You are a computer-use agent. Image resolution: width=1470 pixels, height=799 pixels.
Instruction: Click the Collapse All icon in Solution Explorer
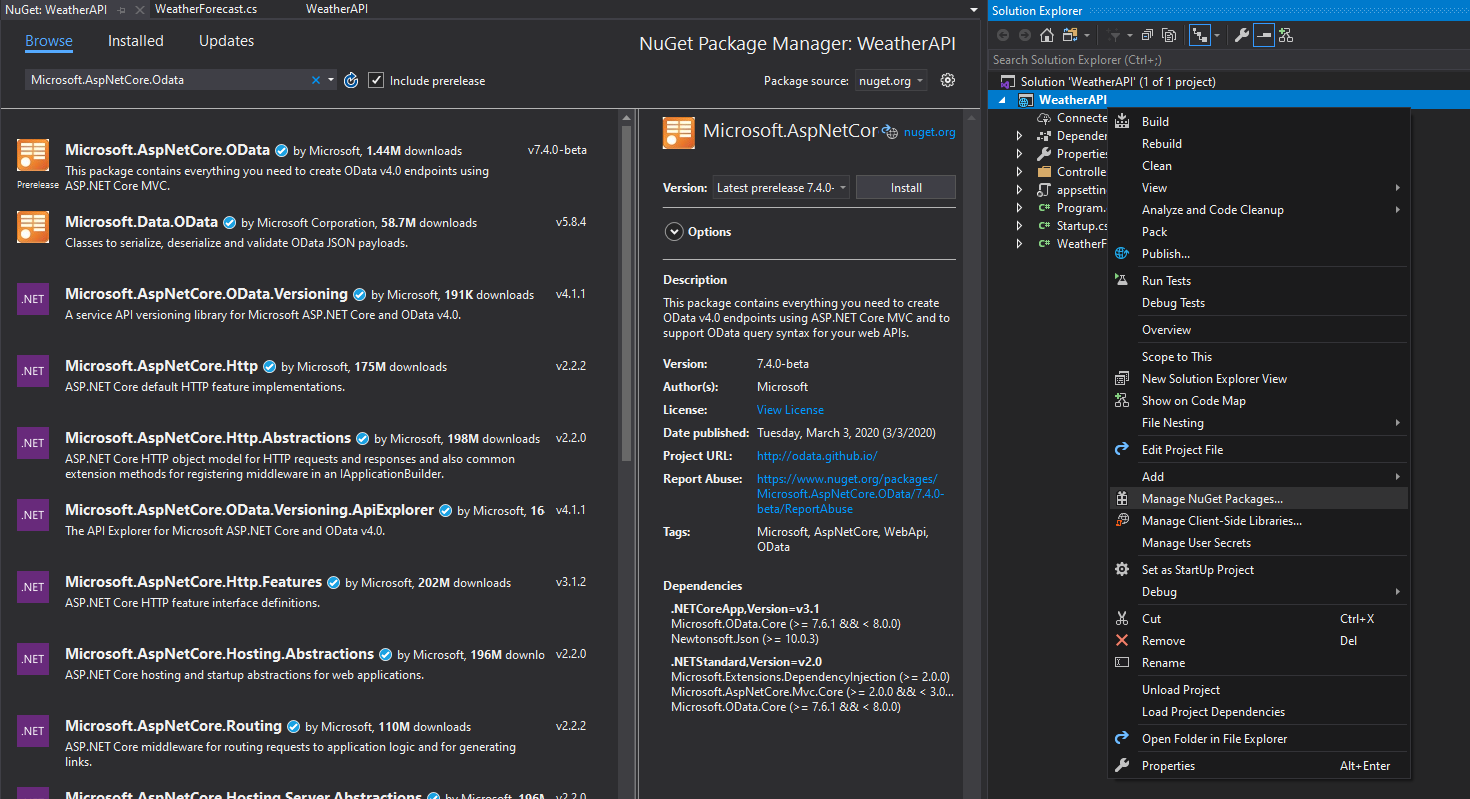pos(1147,35)
